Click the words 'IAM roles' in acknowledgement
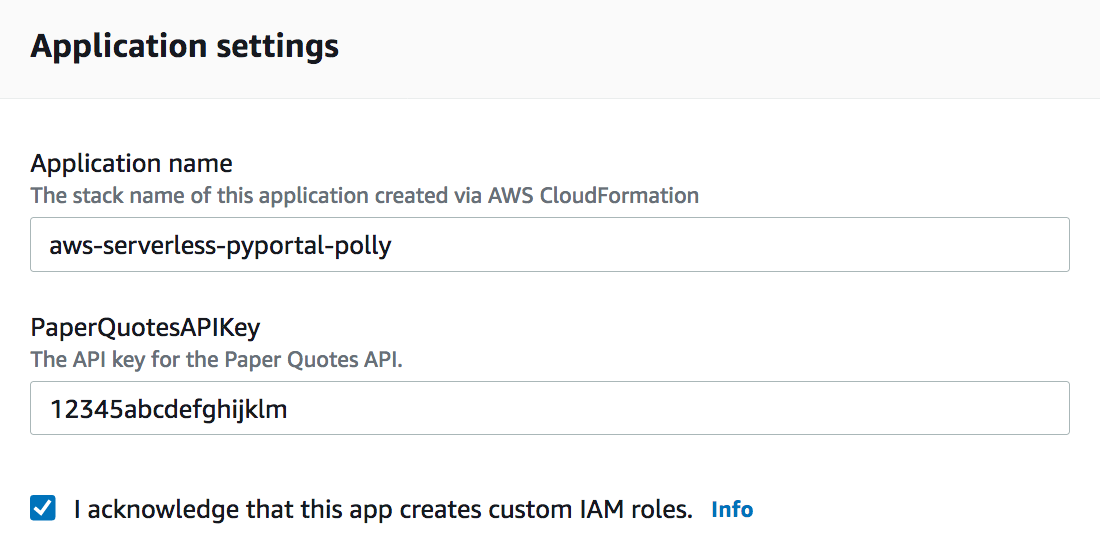This screenshot has width=1100, height=548. tap(640, 510)
